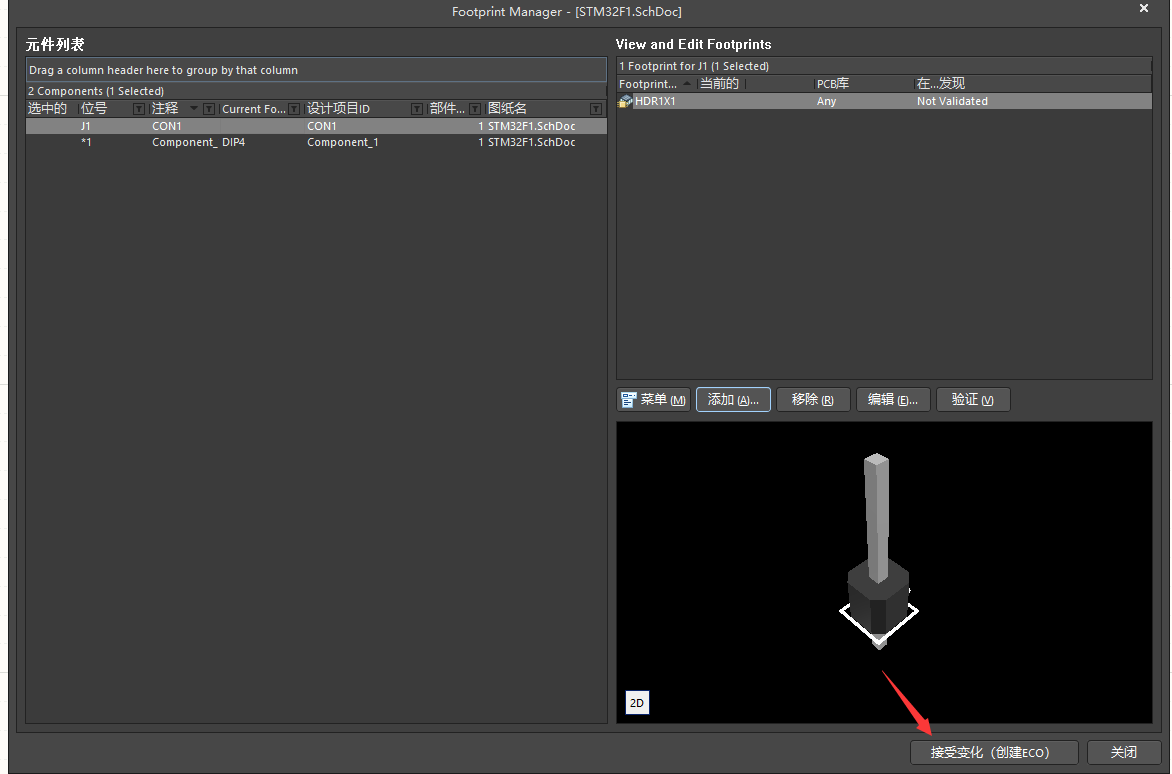The image size is (1172, 774).
Task: Sort by the Footprint... column header
Action: 648,84
